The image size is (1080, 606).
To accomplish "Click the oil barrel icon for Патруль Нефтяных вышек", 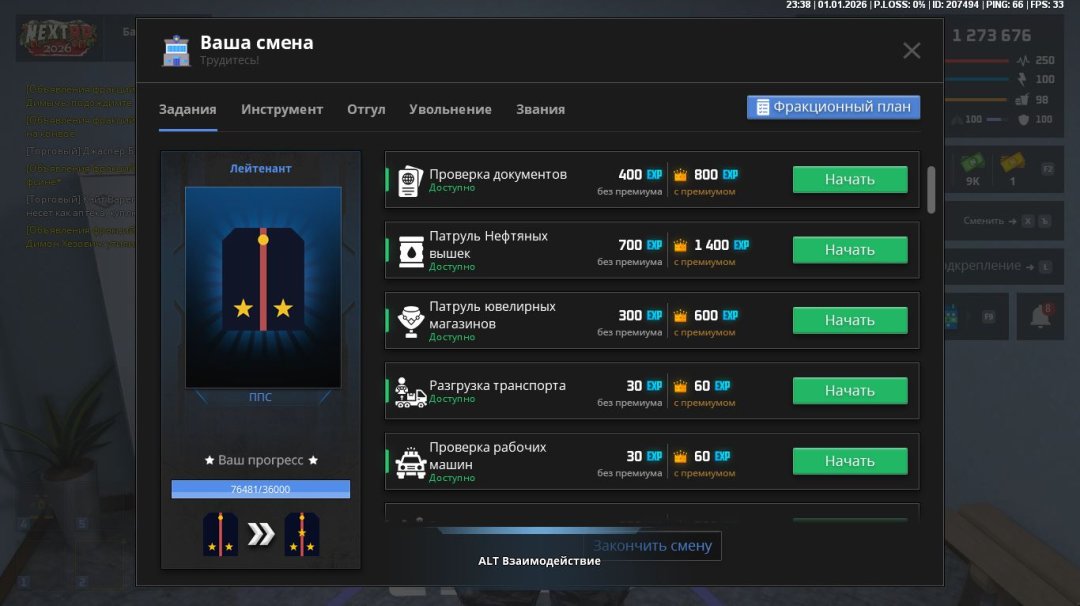I will [x=410, y=251].
